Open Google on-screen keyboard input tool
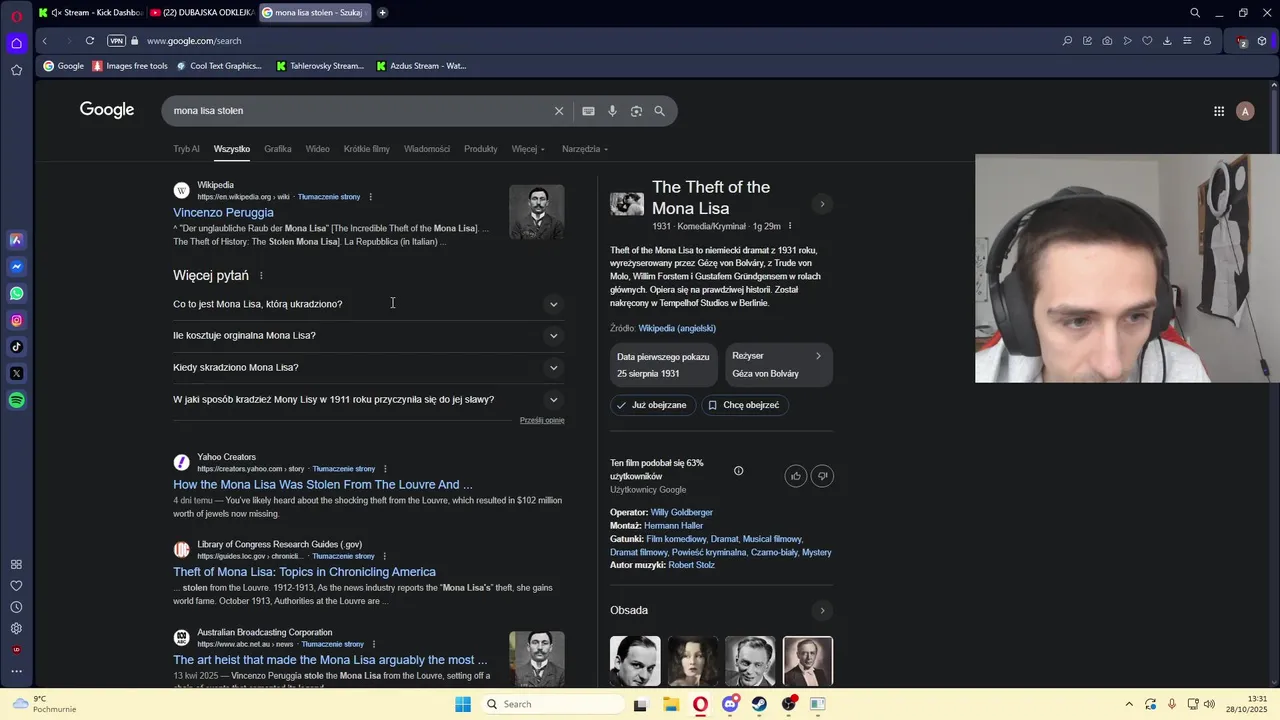The width and height of the screenshot is (1280, 720). [x=588, y=111]
